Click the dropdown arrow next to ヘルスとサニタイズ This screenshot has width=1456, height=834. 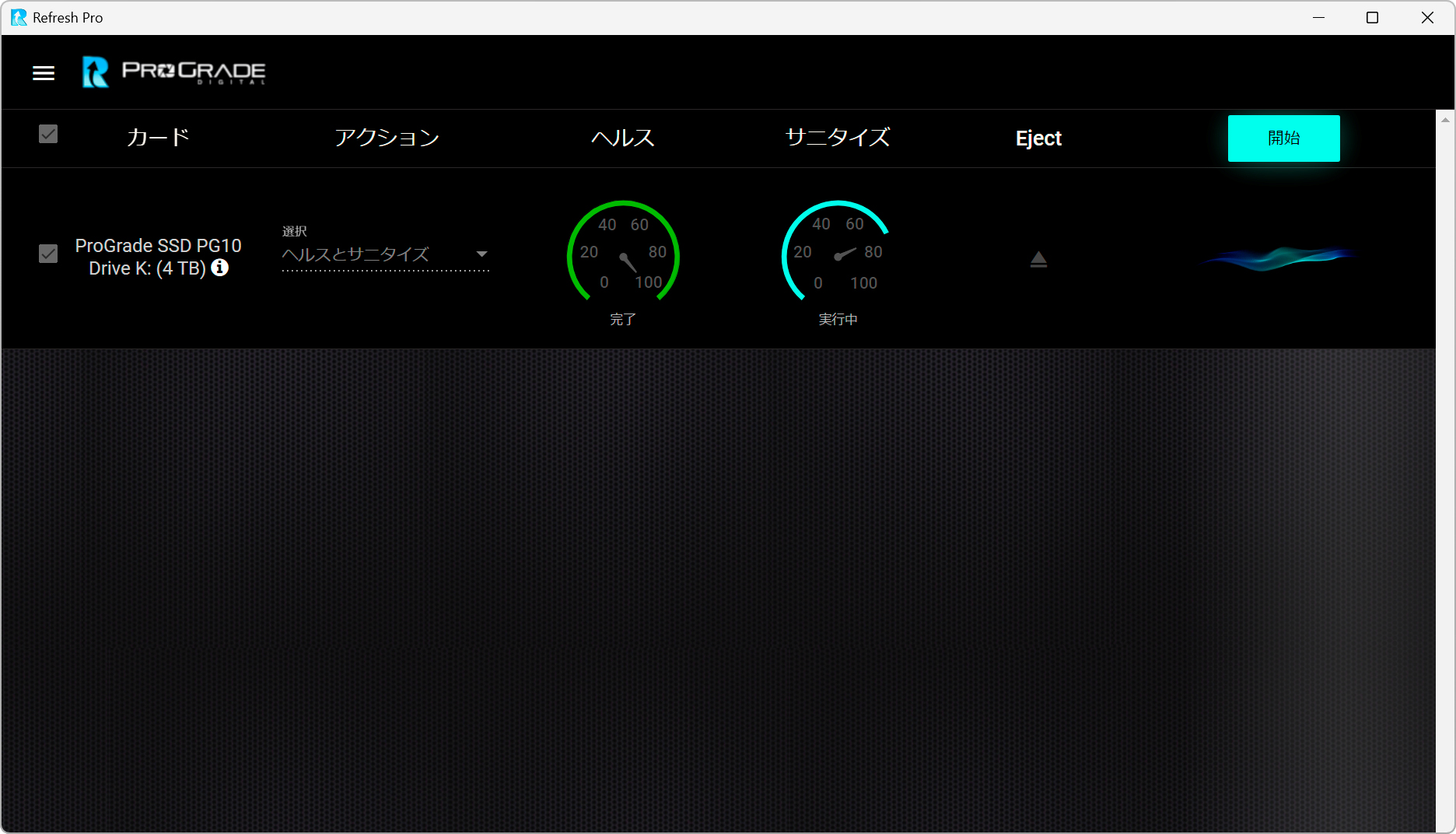tap(482, 254)
